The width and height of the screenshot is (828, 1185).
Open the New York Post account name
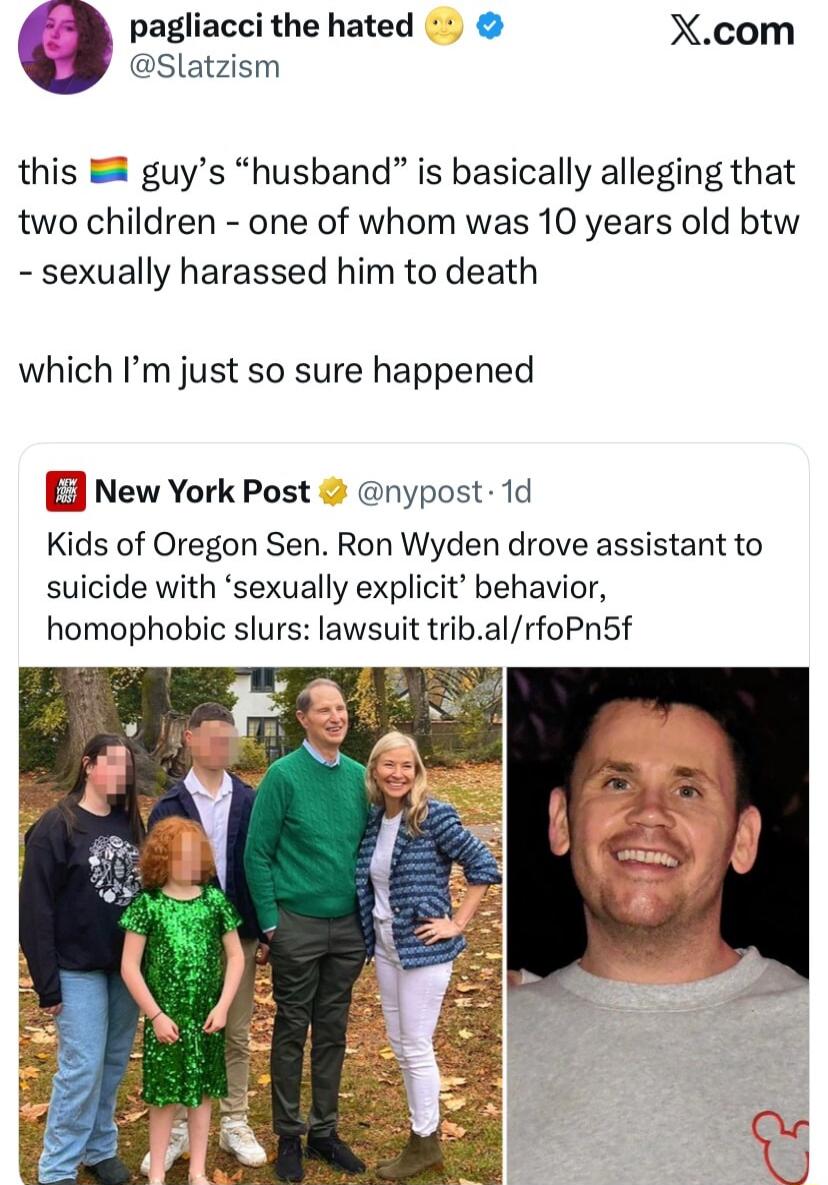pyautogui.click(x=202, y=491)
